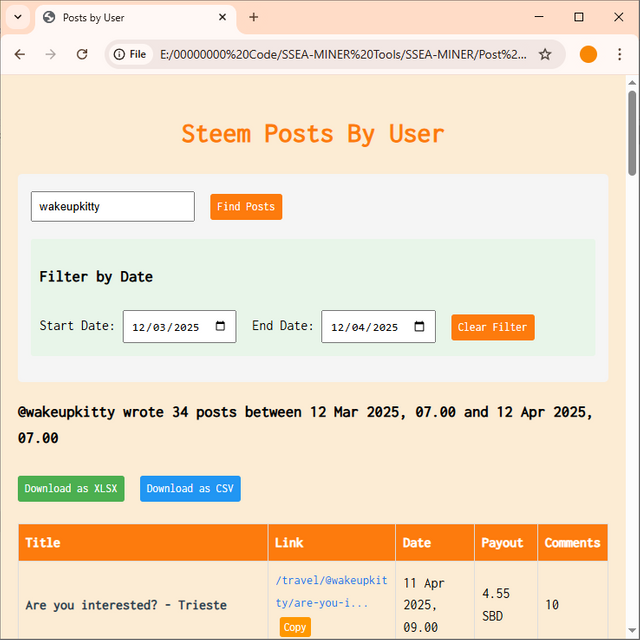Open the orange profile avatar

588,54
